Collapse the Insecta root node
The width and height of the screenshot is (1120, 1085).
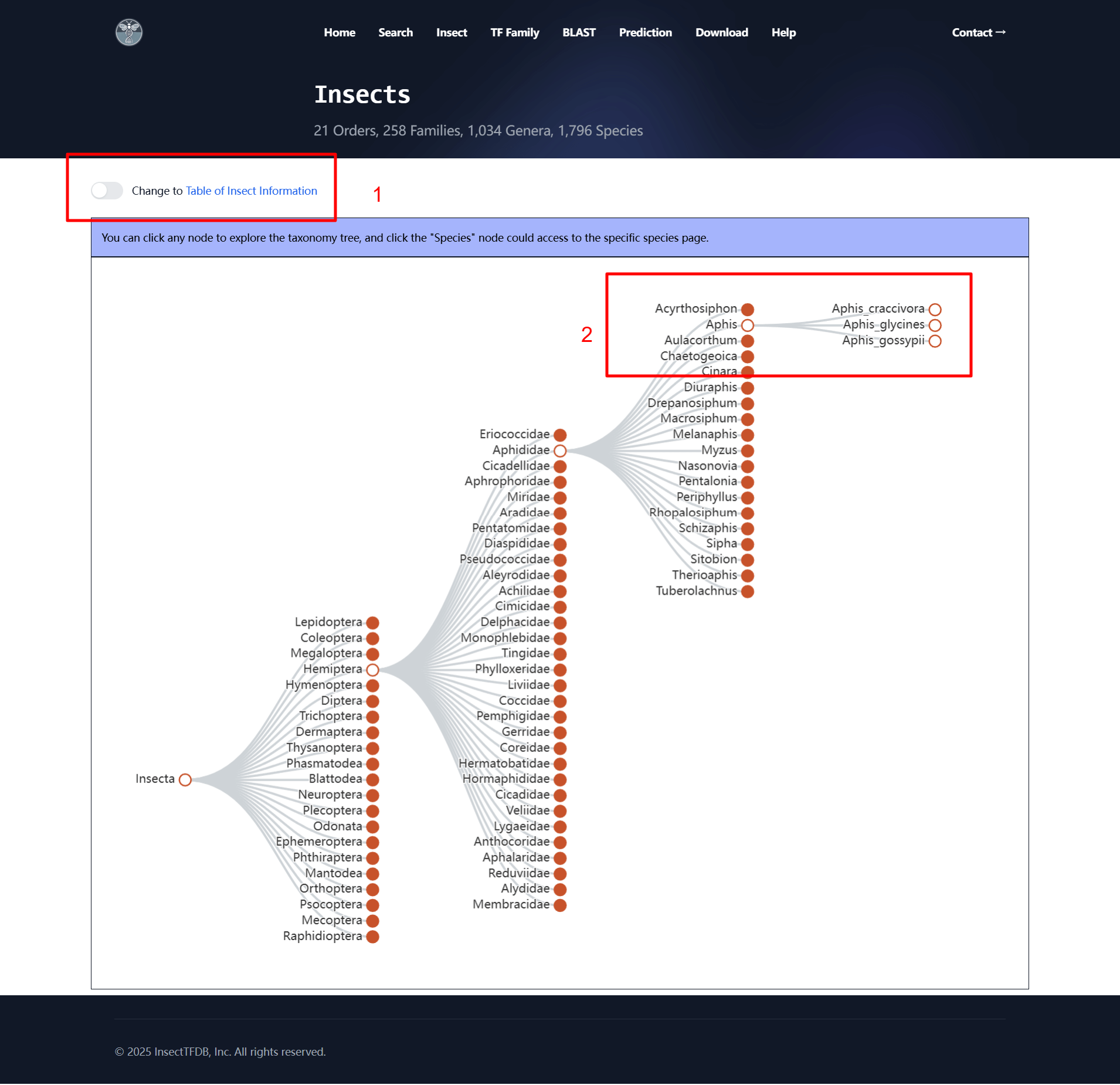[x=185, y=779]
